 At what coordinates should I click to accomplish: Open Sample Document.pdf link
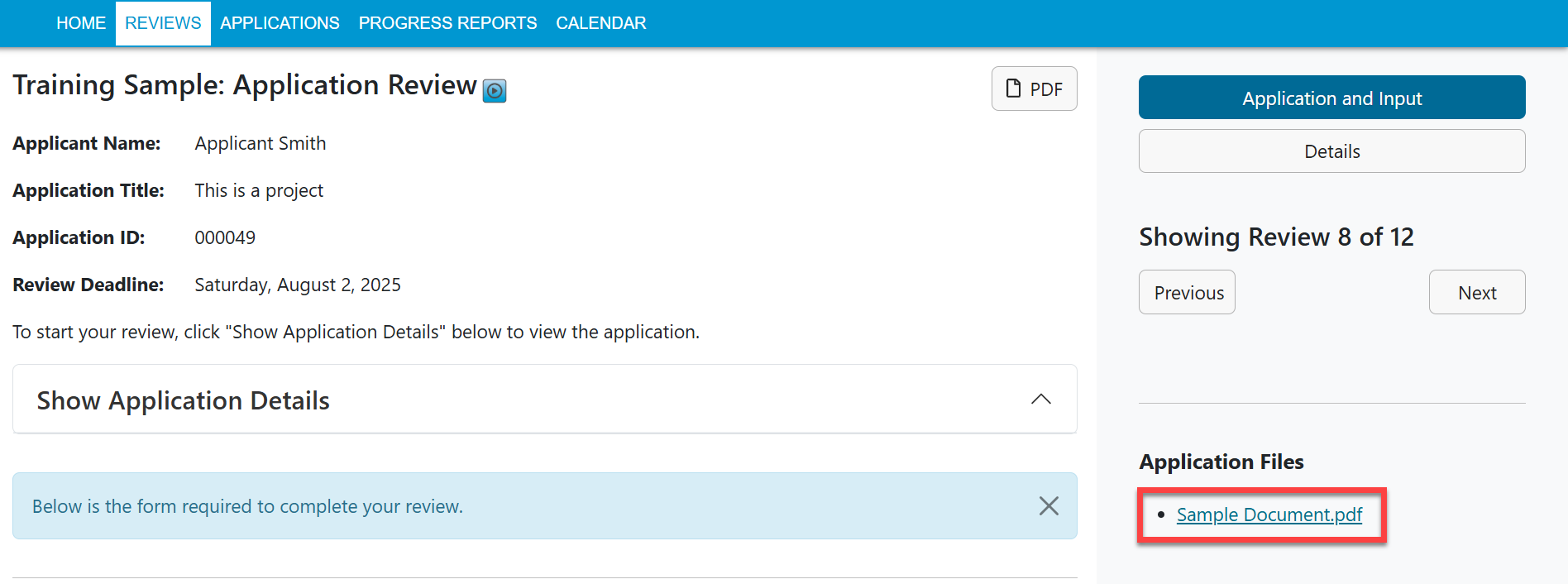tap(1269, 515)
